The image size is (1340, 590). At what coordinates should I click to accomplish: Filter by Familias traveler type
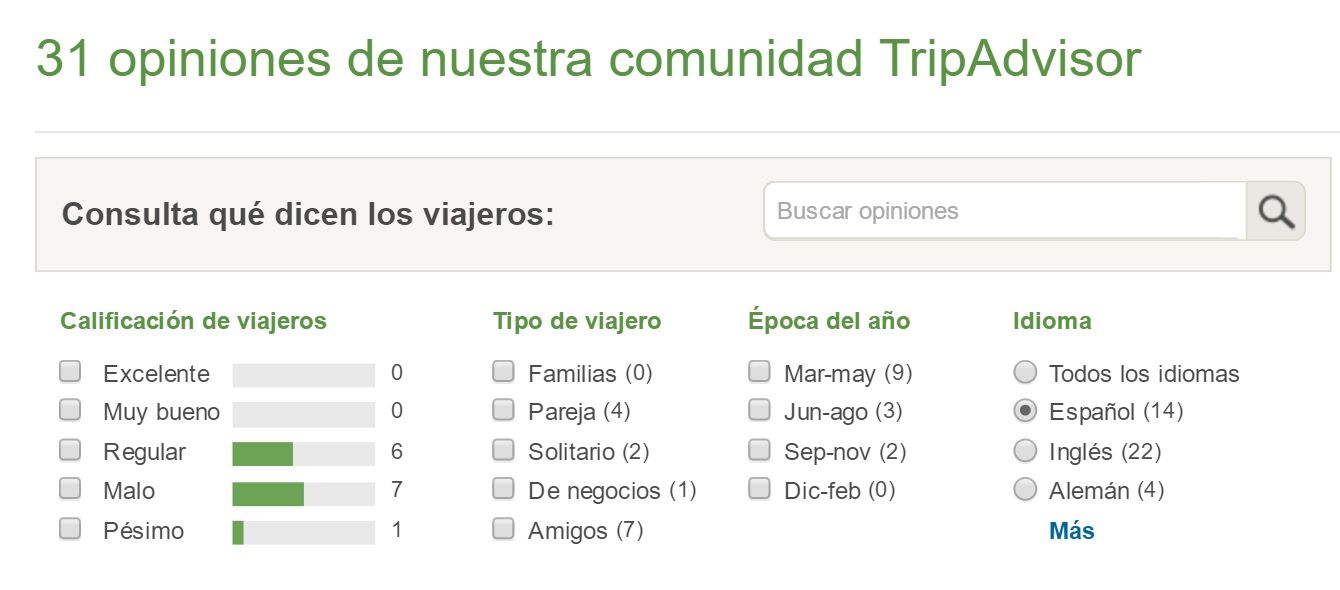tap(504, 373)
